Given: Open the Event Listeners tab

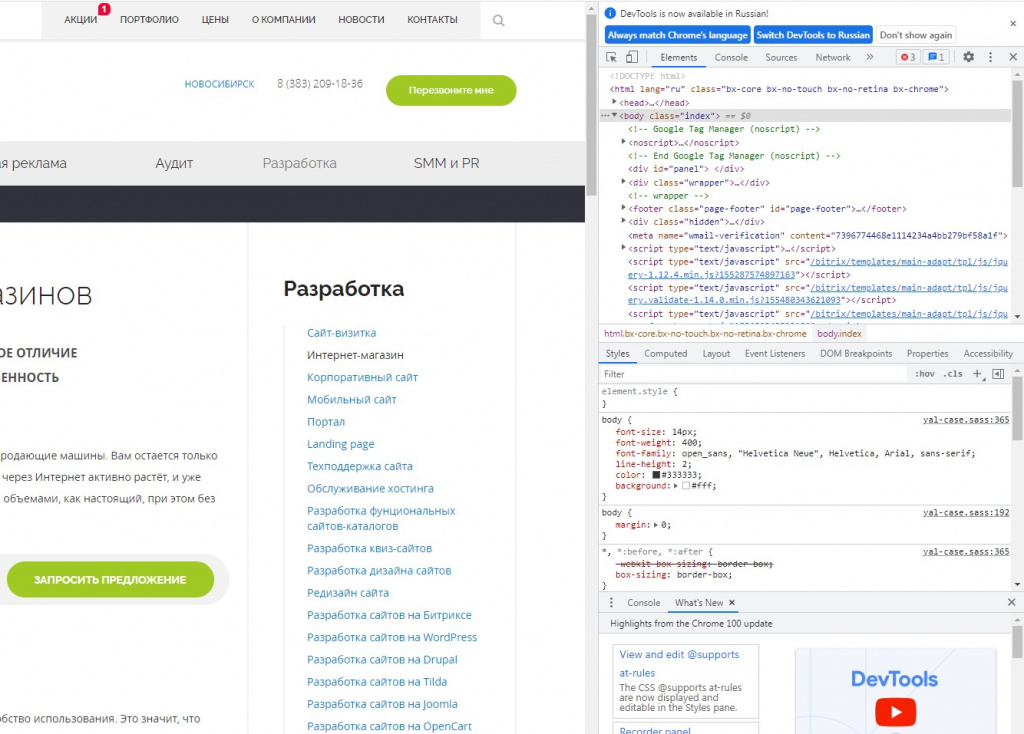Looking at the screenshot, I should [775, 353].
